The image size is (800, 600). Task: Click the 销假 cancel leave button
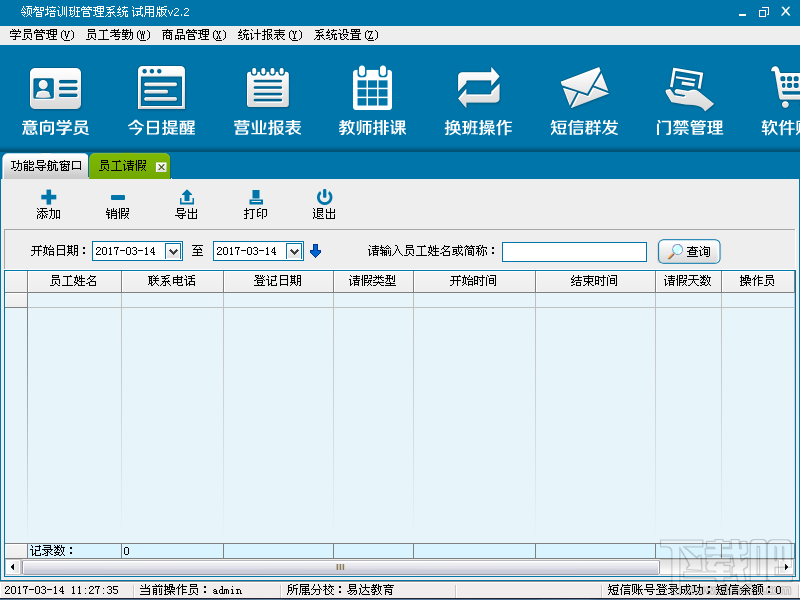[117, 205]
